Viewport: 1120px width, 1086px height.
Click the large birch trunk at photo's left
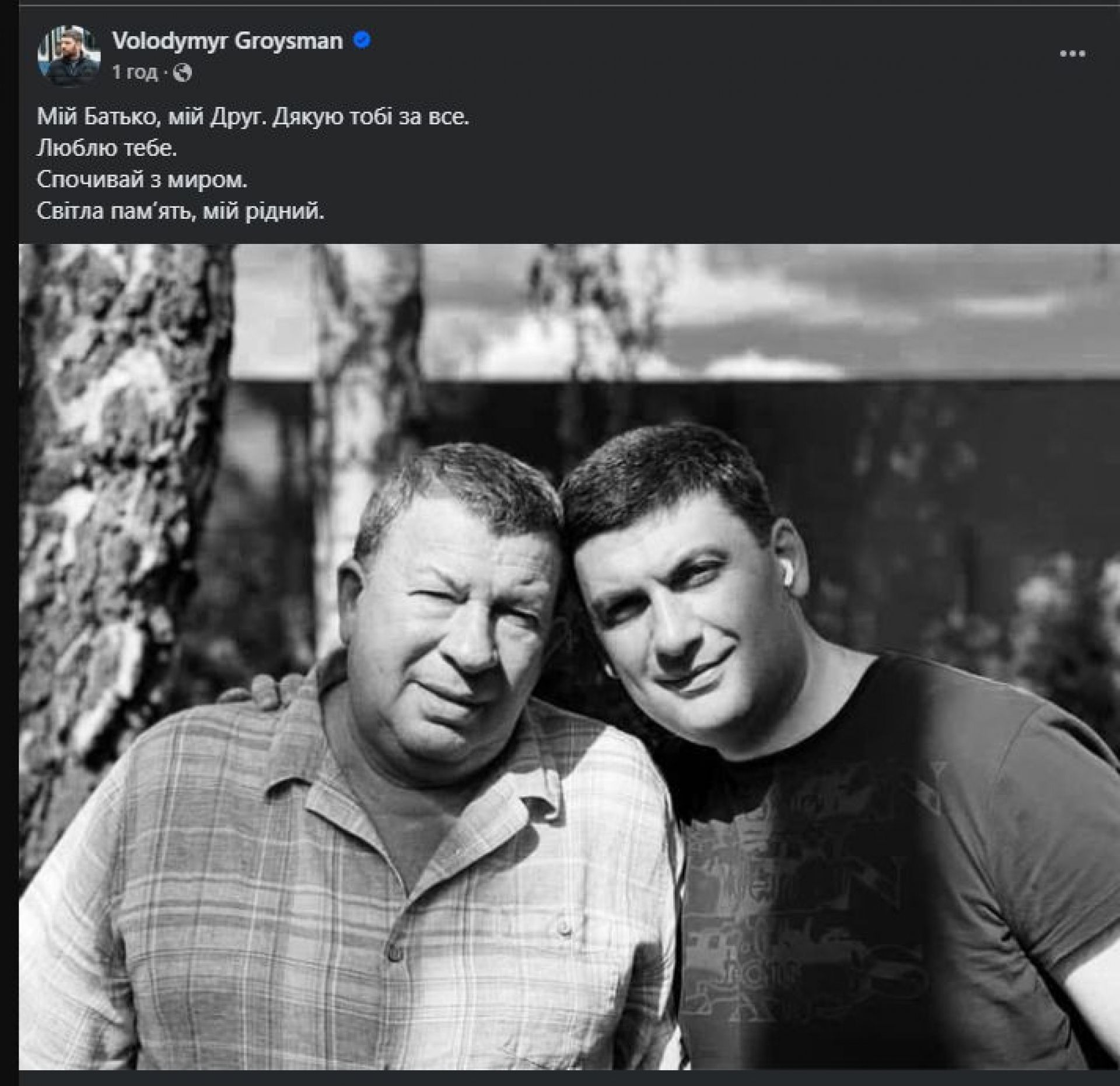tap(117, 467)
